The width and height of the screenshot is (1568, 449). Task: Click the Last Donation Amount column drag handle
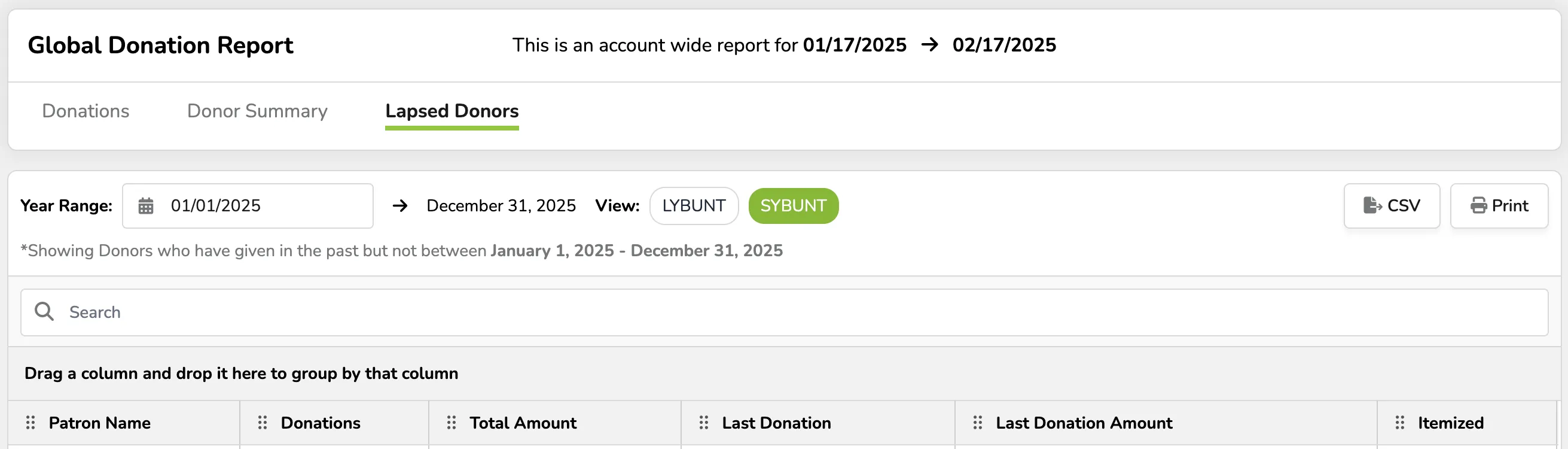click(x=978, y=422)
